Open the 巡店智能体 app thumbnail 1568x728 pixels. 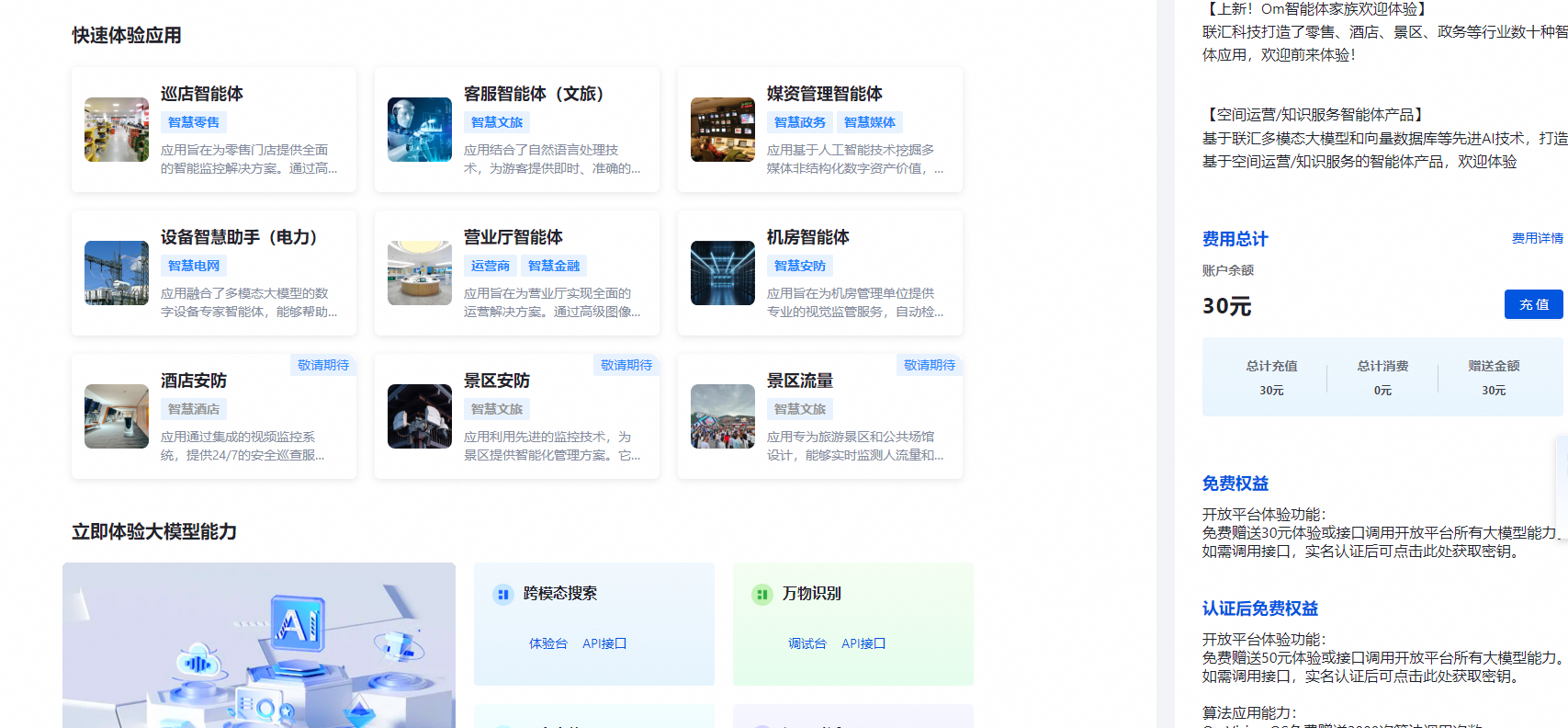point(117,130)
